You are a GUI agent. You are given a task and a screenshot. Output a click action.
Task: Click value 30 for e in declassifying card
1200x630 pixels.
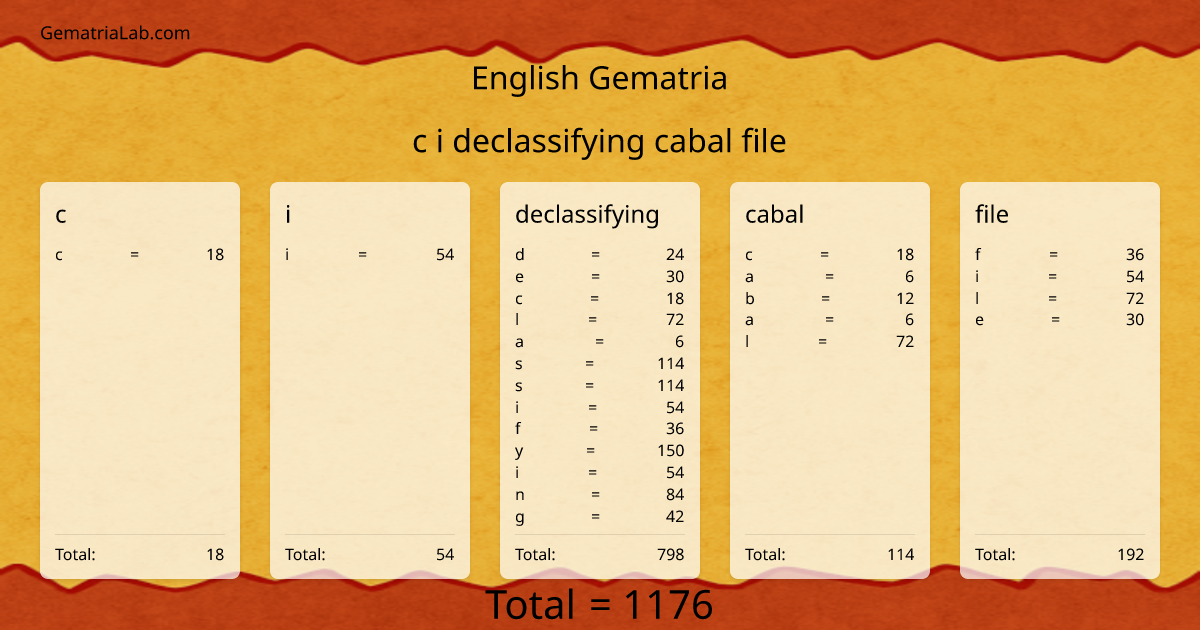[675, 277]
